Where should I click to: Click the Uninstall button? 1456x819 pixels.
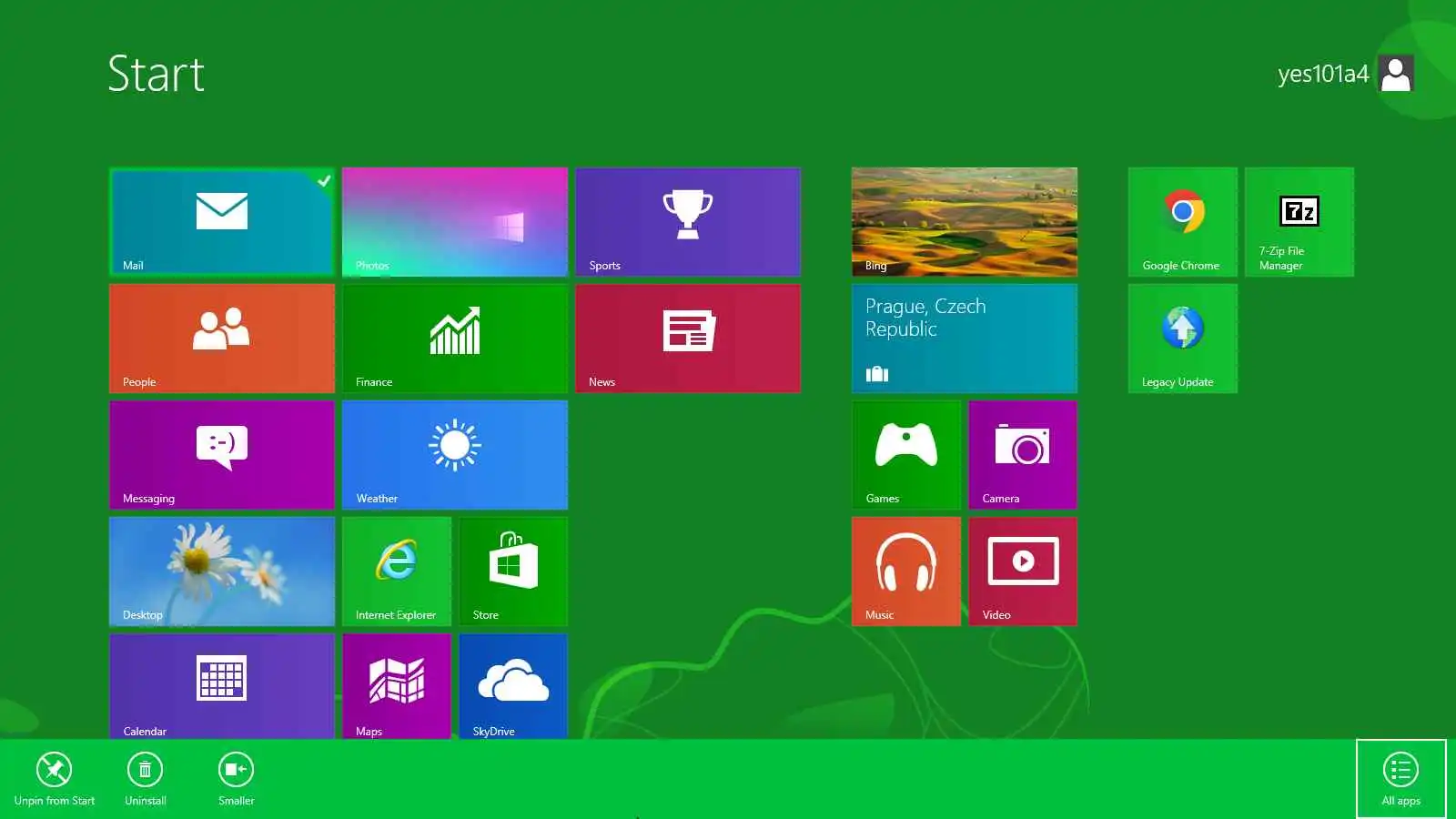146,779
